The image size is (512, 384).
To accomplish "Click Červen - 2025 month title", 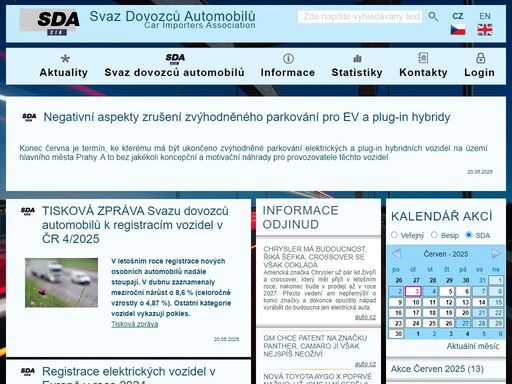I will coord(446,254).
